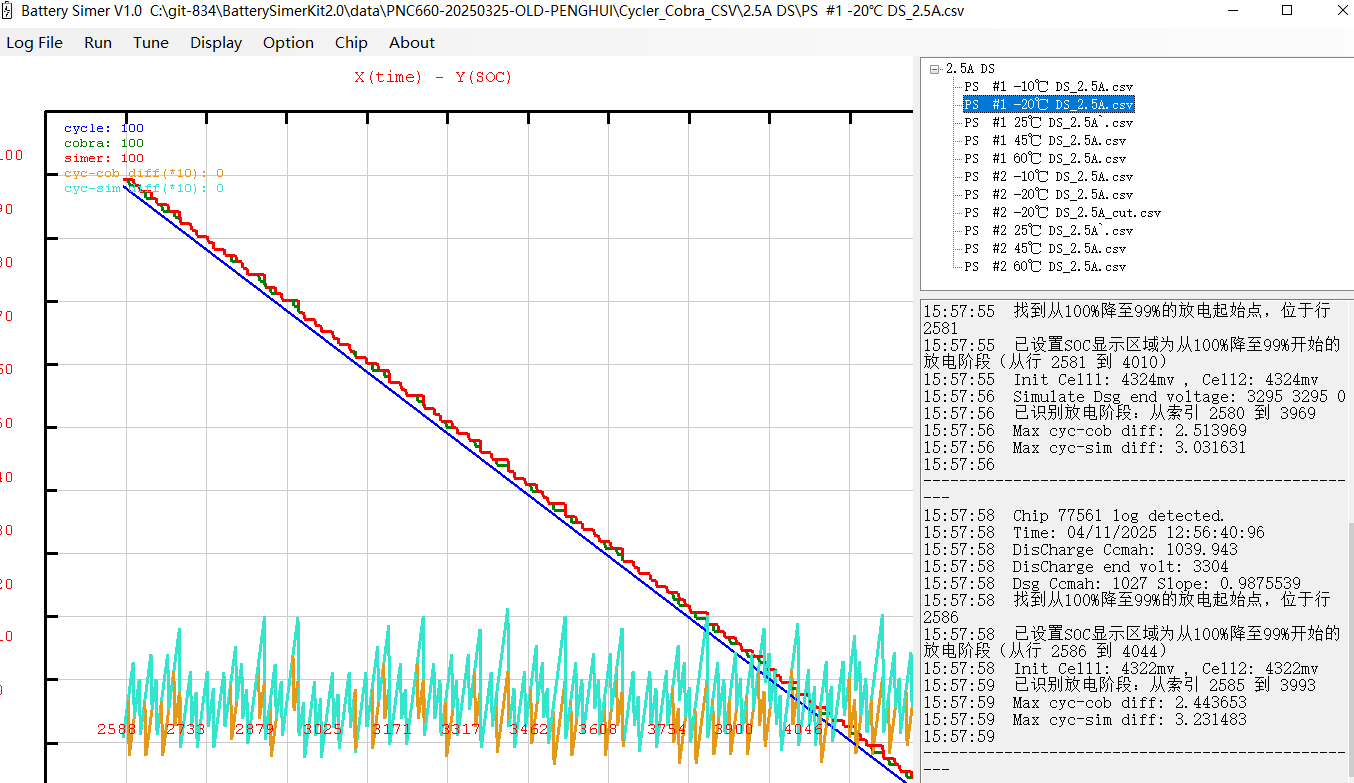Select the 2.5A DS folder label
The image size is (1354, 783).
(x=970, y=69)
